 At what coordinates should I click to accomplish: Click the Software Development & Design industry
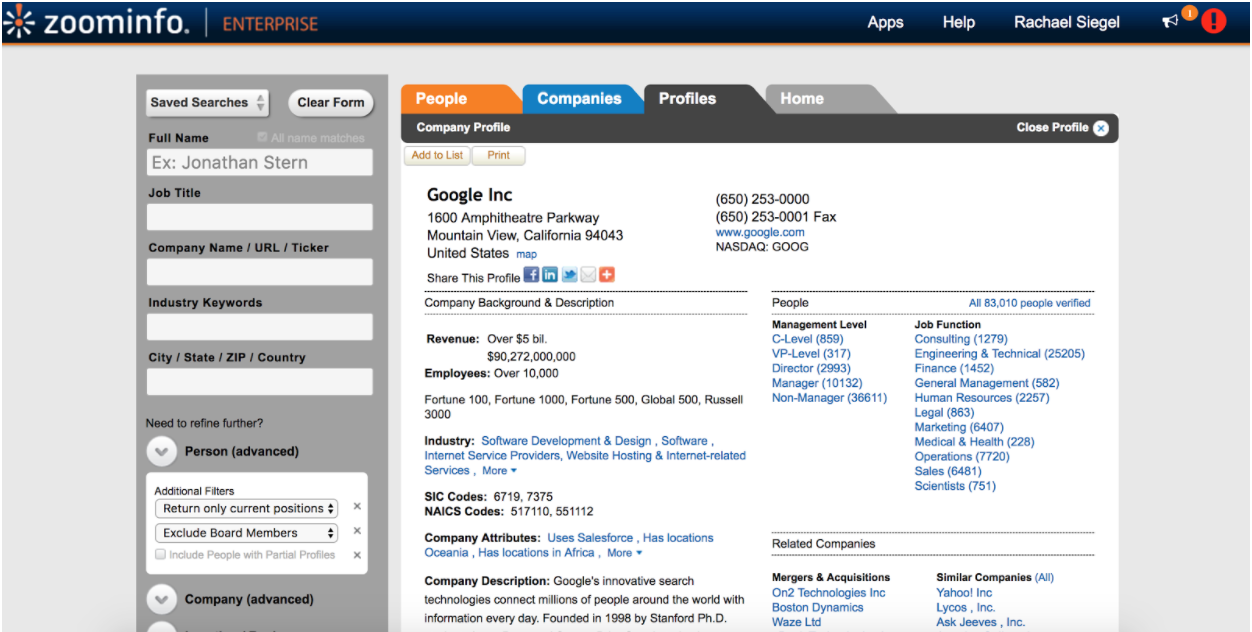pyautogui.click(x=566, y=441)
